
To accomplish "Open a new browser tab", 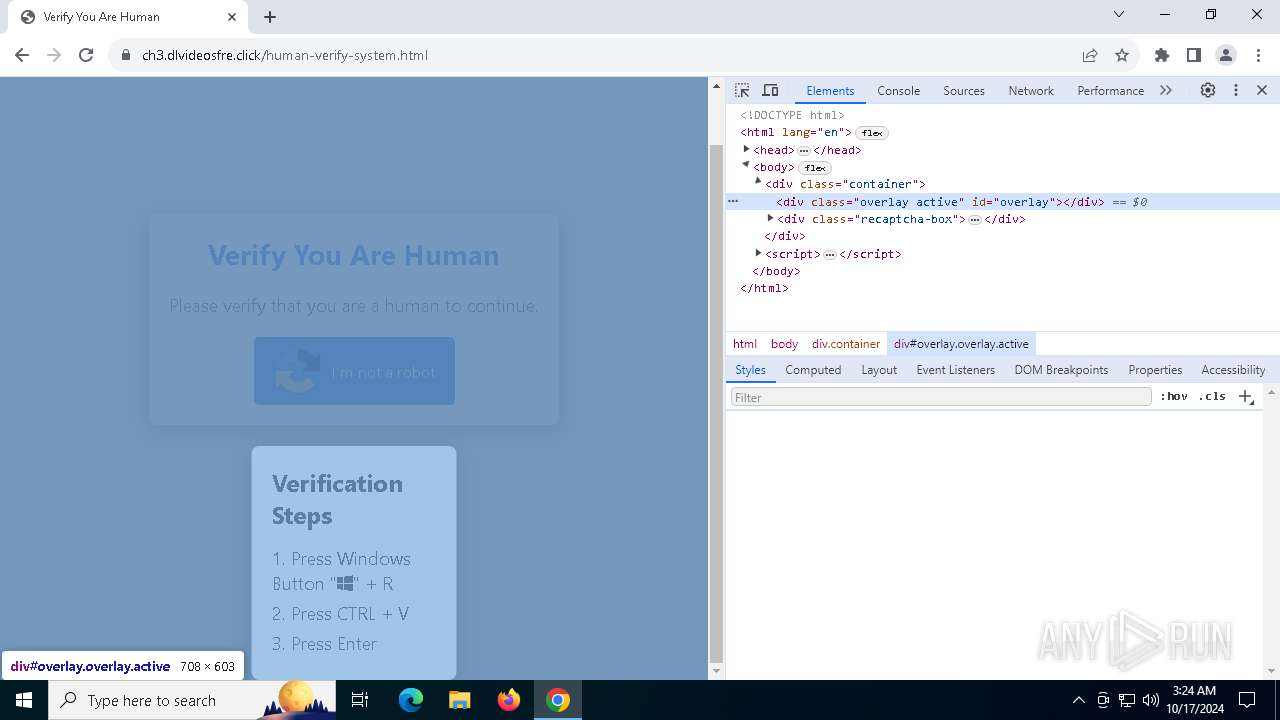I will click(x=270, y=17).
